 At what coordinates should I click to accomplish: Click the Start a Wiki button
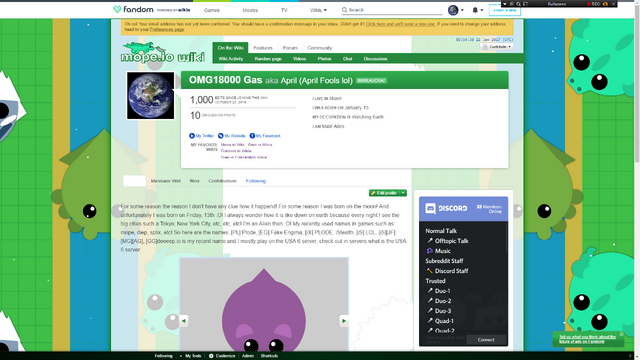point(505,10)
